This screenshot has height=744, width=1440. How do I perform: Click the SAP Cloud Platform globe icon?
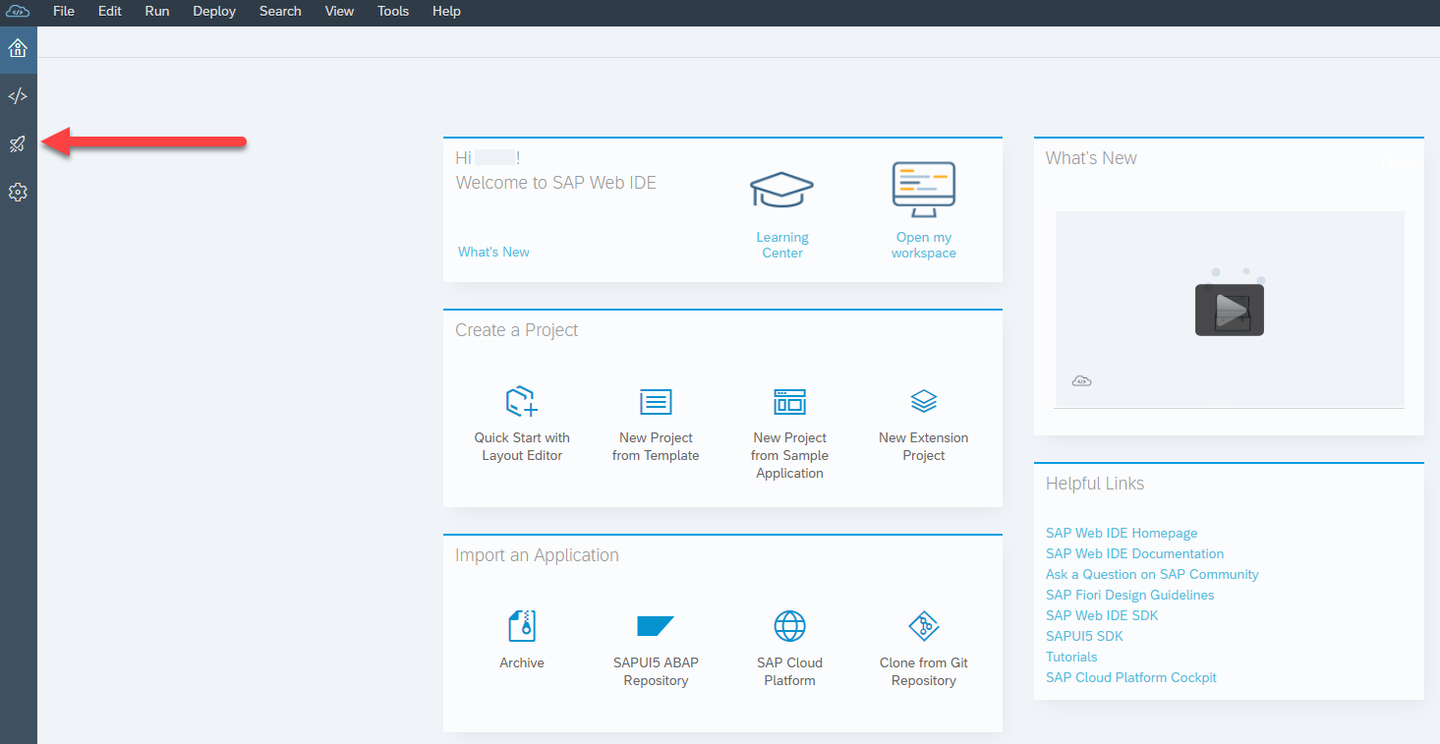tap(790, 626)
